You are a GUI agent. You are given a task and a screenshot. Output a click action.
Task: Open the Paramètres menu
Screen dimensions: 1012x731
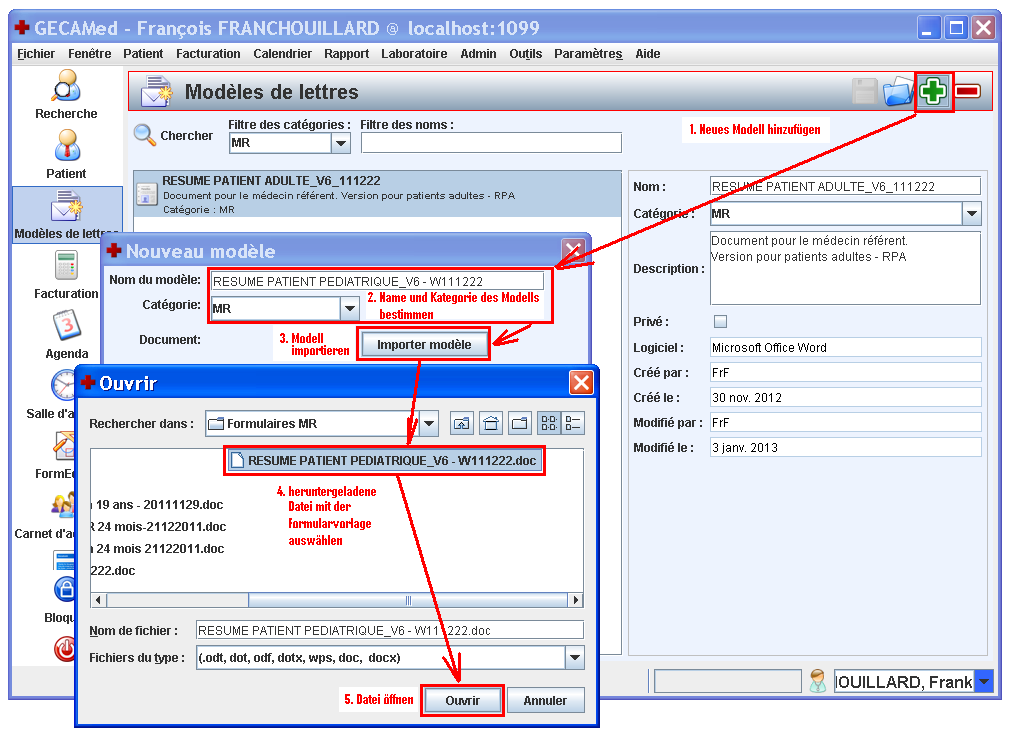(588, 54)
